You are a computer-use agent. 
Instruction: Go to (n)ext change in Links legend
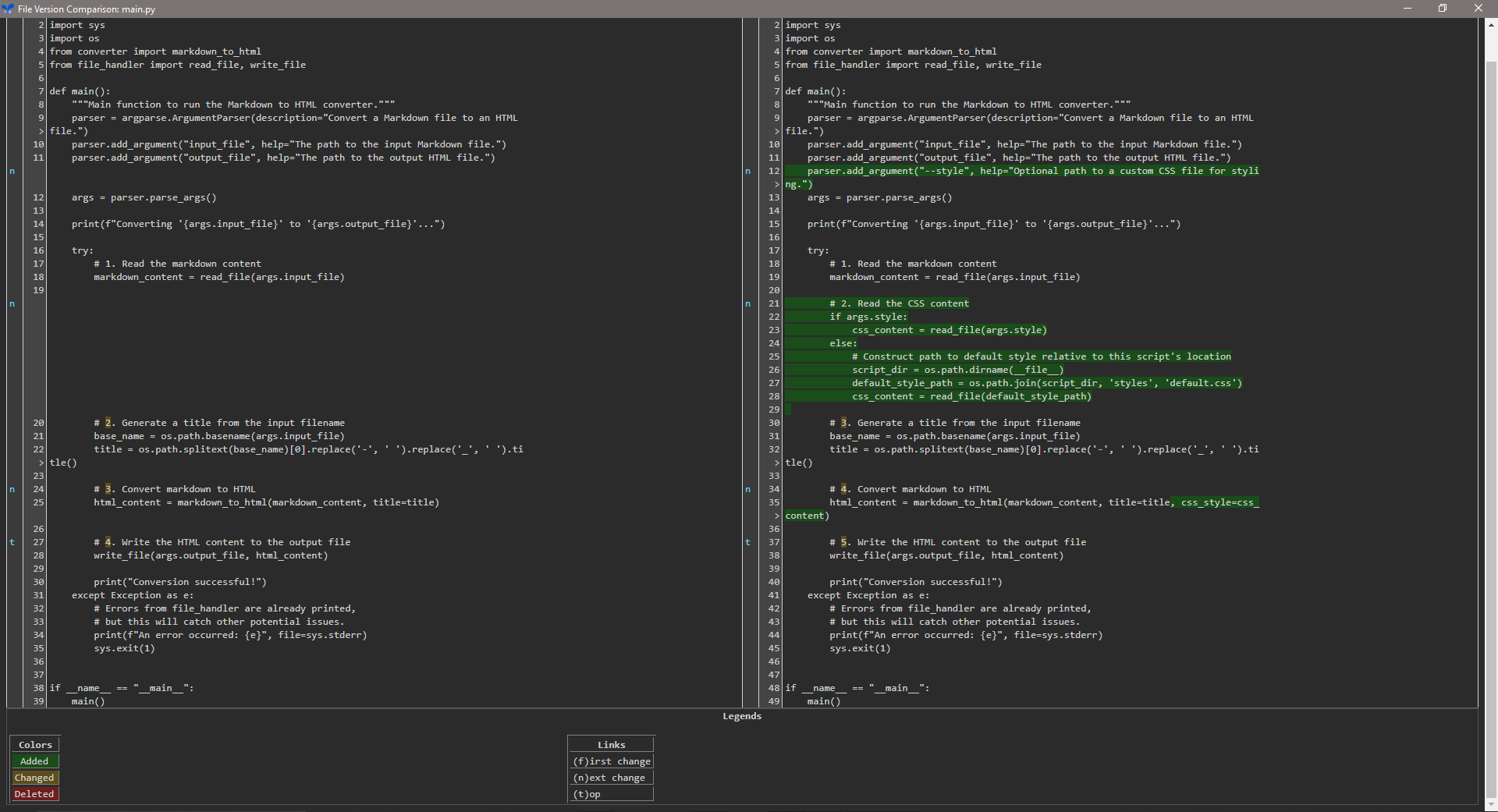click(611, 778)
